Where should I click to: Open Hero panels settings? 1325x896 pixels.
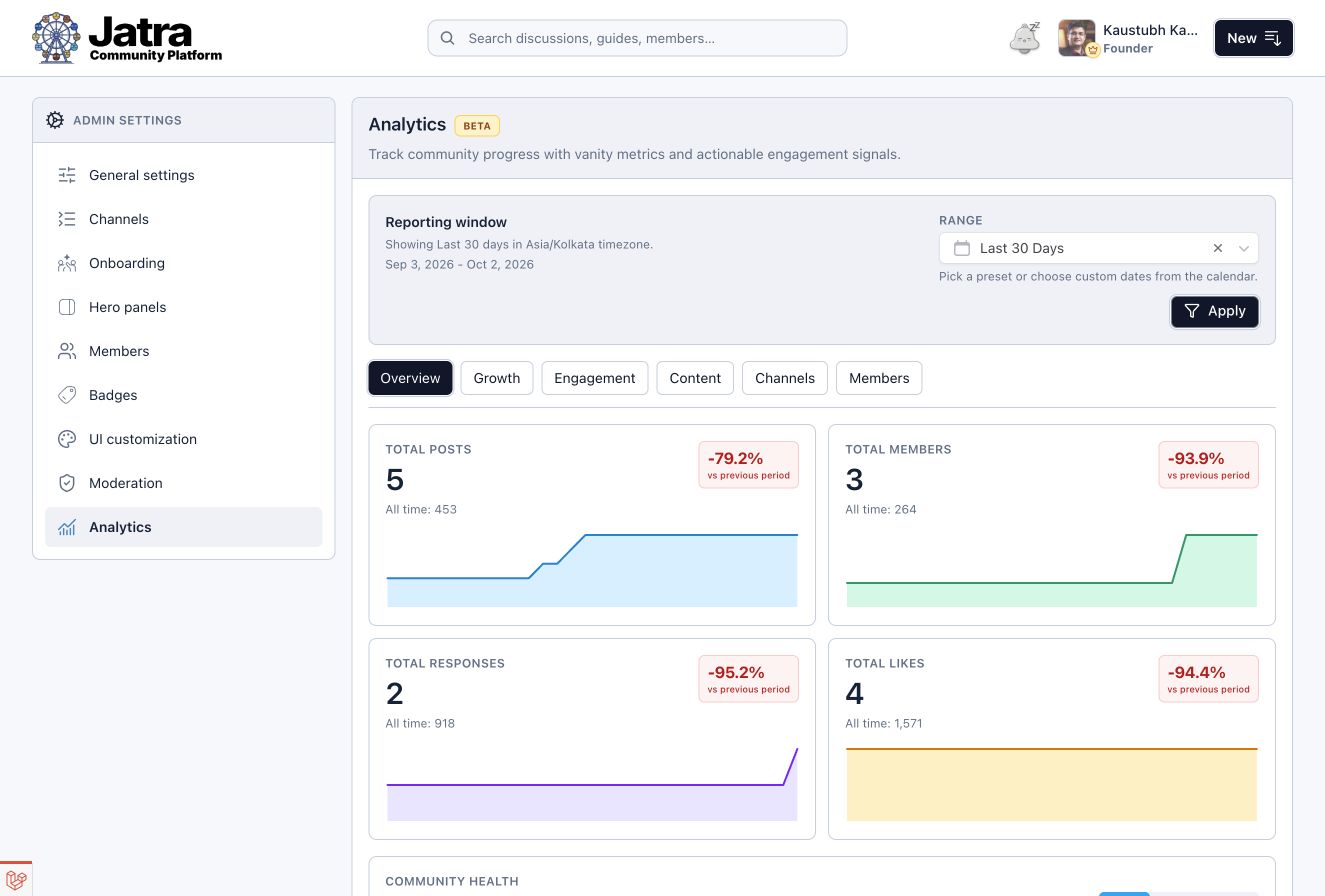184,307
